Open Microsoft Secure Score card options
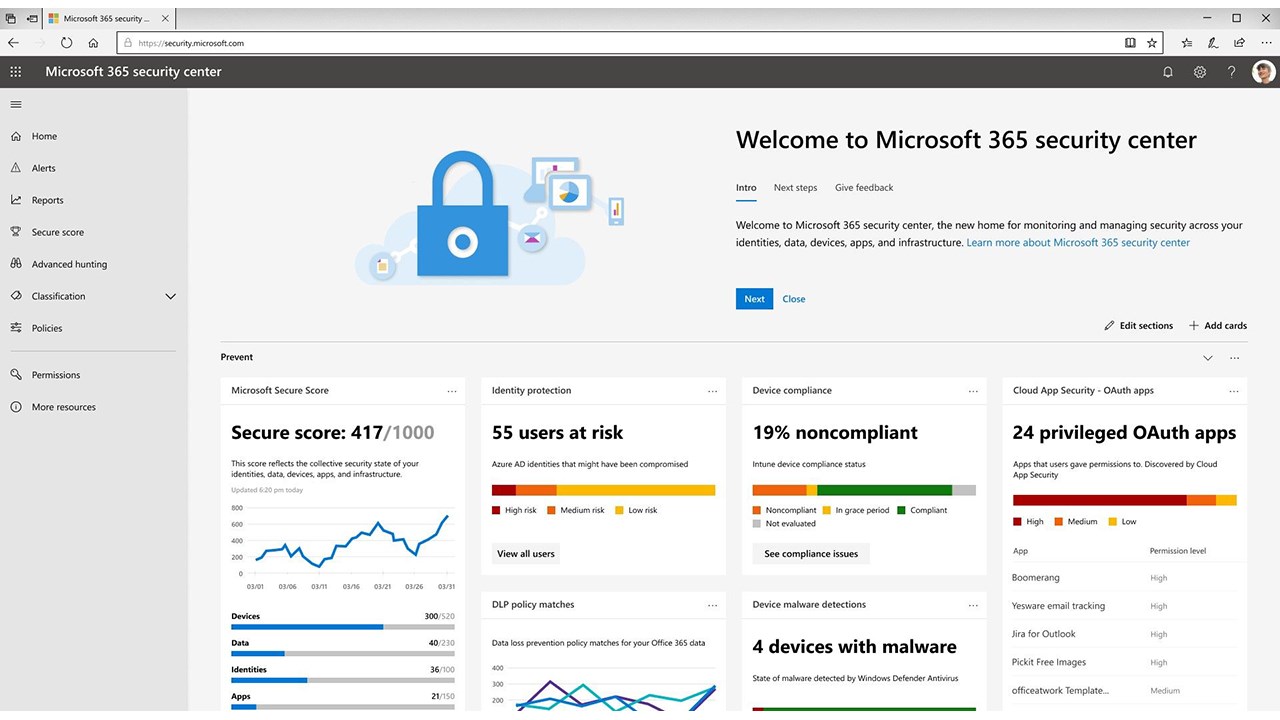 click(x=452, y=391)
